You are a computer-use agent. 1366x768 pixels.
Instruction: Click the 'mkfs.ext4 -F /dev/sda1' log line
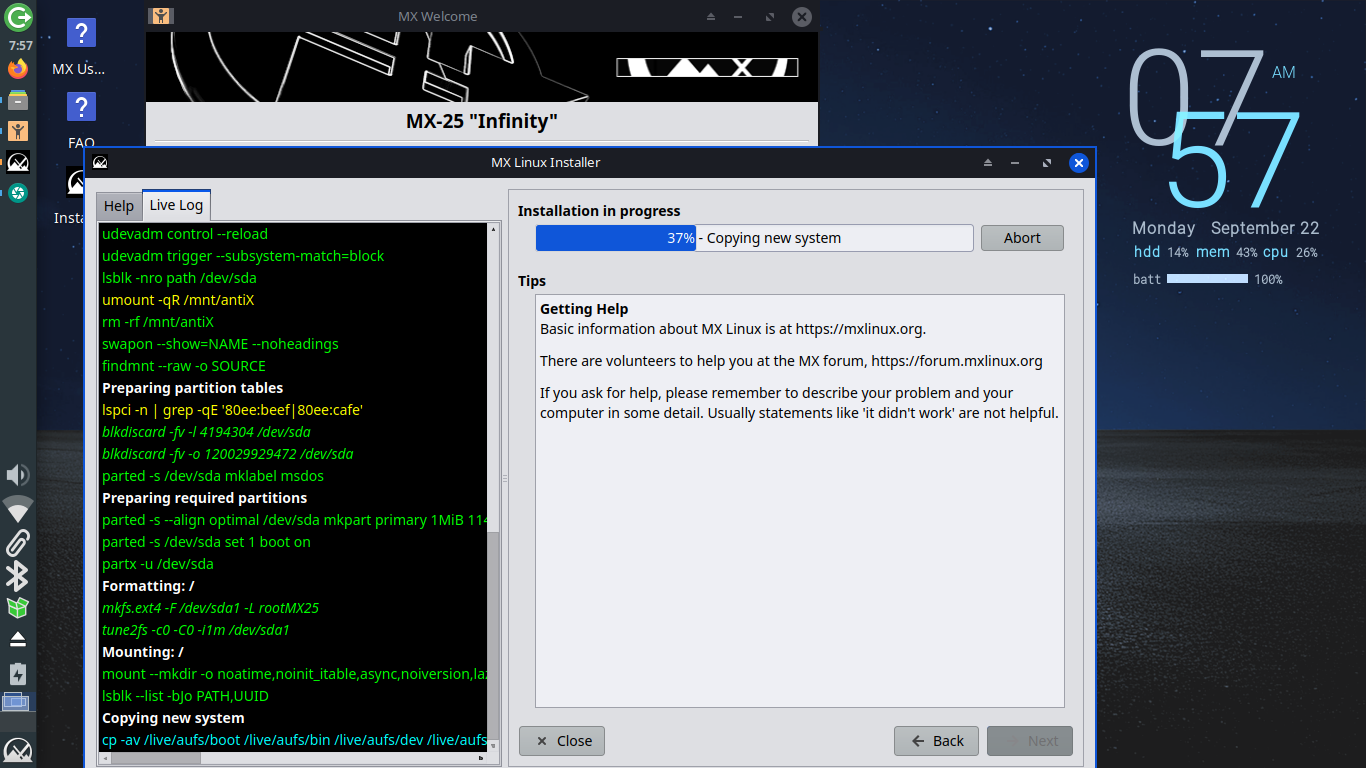[x=210, y=608]
